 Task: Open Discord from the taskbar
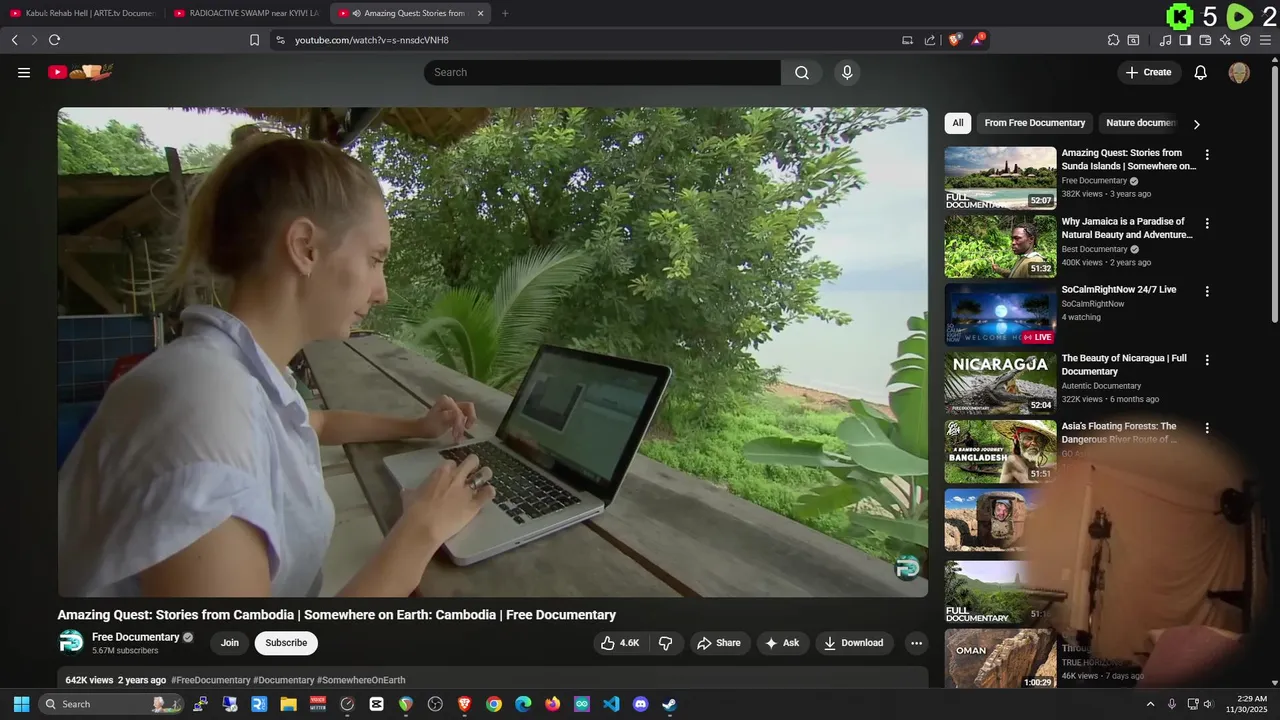(640, 704)
